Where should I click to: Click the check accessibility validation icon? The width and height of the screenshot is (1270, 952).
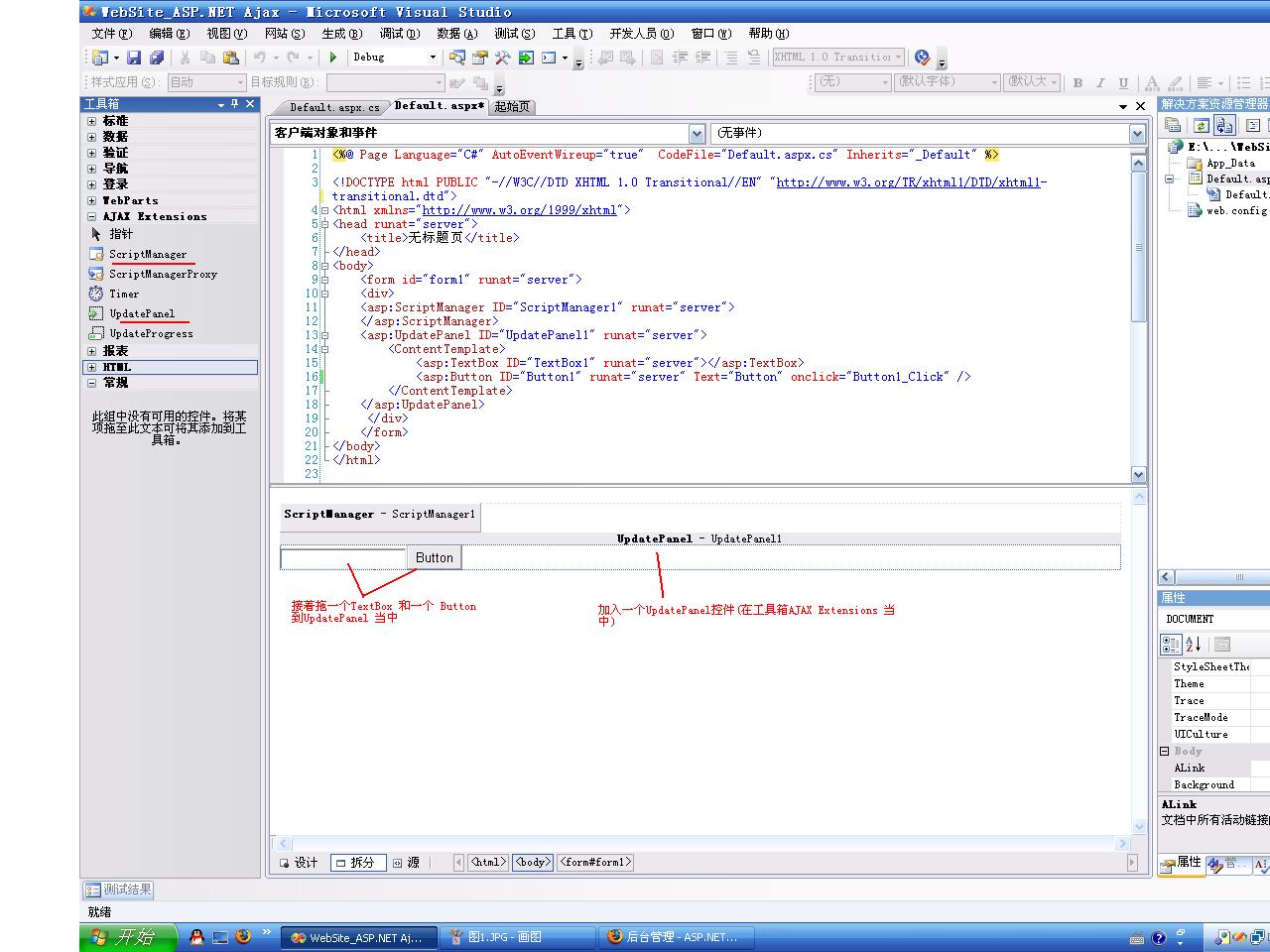(923, 58)
